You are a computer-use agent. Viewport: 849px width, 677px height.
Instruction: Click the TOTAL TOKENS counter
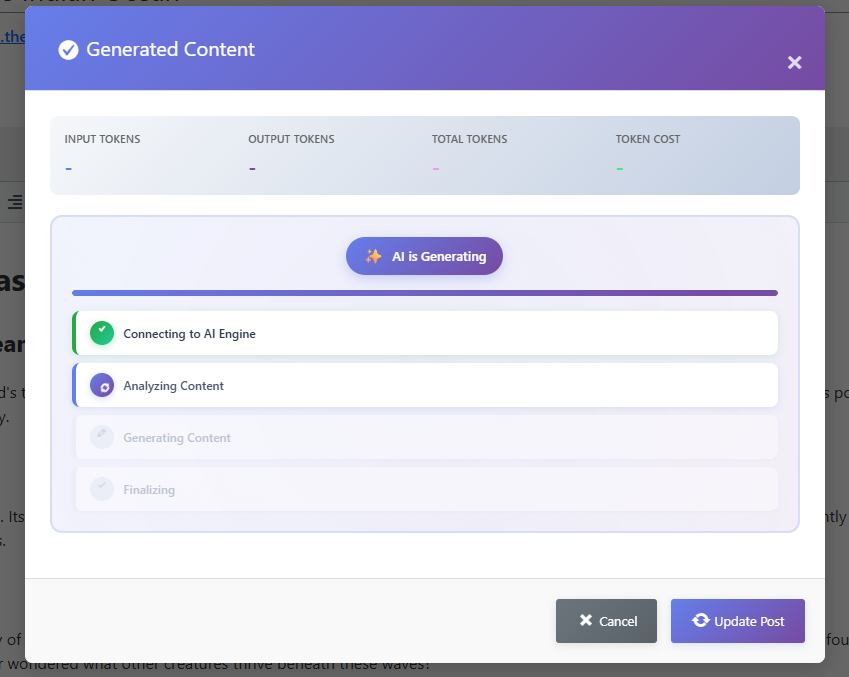click(435, 168)
